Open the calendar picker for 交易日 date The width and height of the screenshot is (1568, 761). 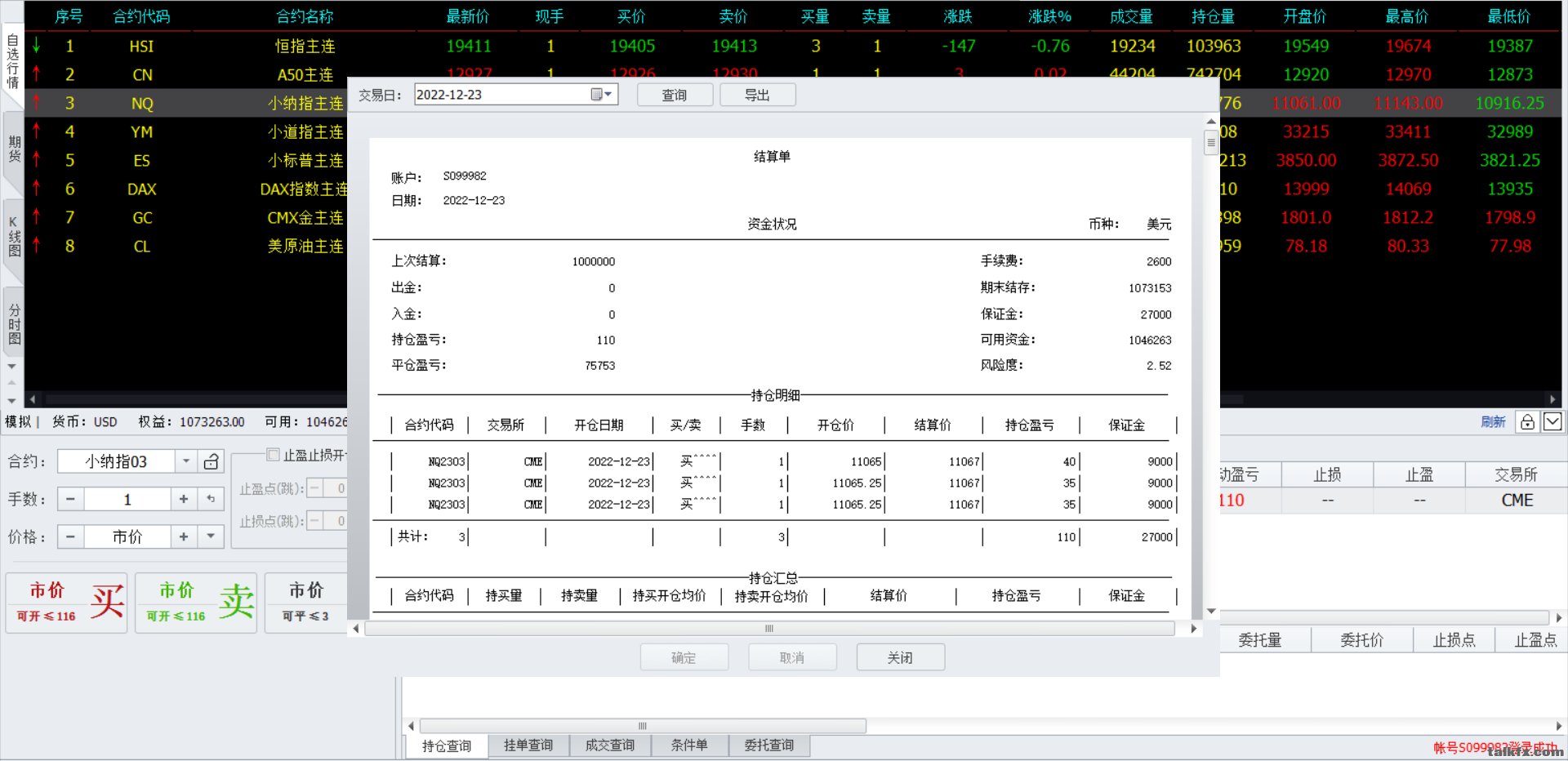pyautogui.click(x=602, y=95)
